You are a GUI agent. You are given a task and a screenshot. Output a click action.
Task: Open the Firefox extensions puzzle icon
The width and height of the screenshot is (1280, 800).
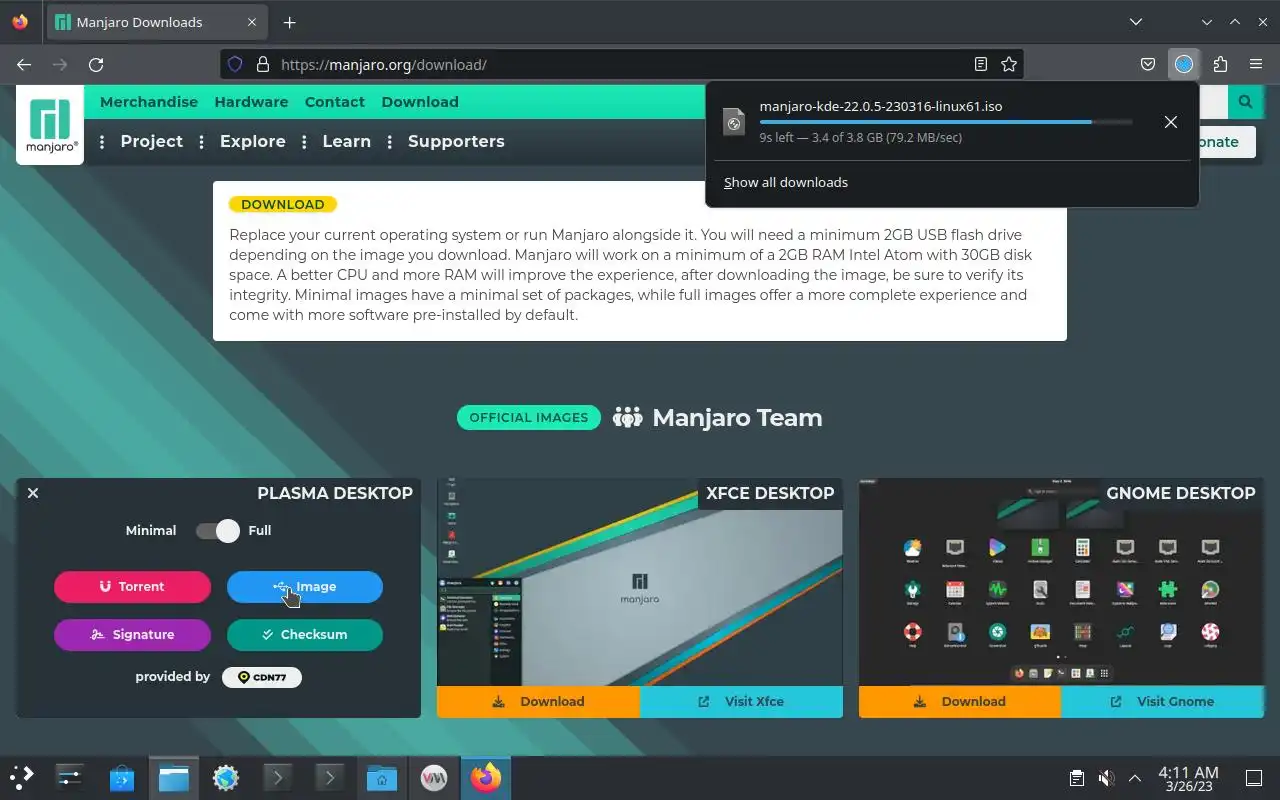[1220, 64]
